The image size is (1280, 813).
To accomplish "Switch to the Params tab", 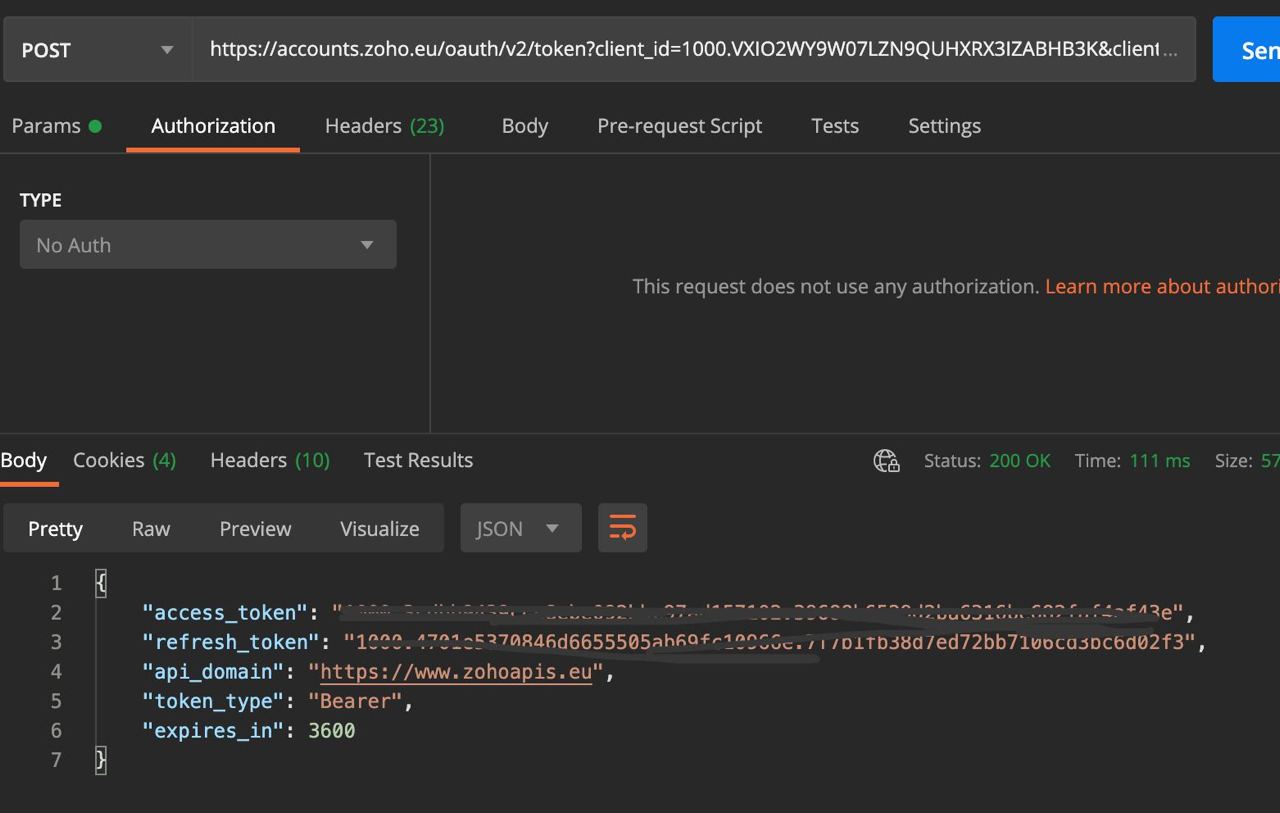I will [x=56, y=126].
